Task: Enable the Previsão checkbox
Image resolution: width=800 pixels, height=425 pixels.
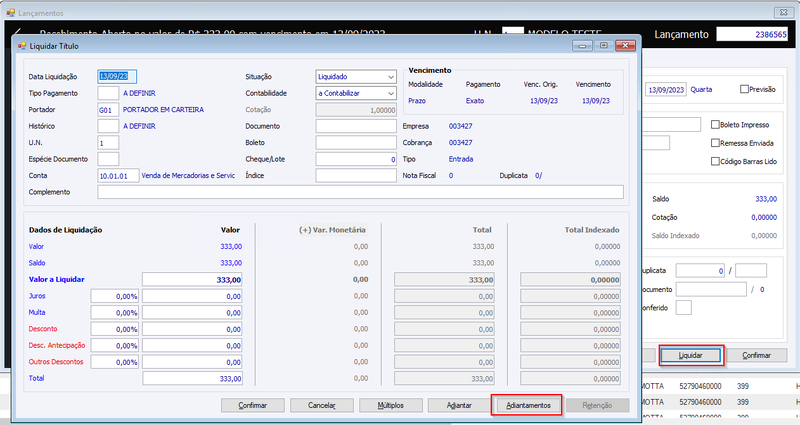Action: point(744,89)
